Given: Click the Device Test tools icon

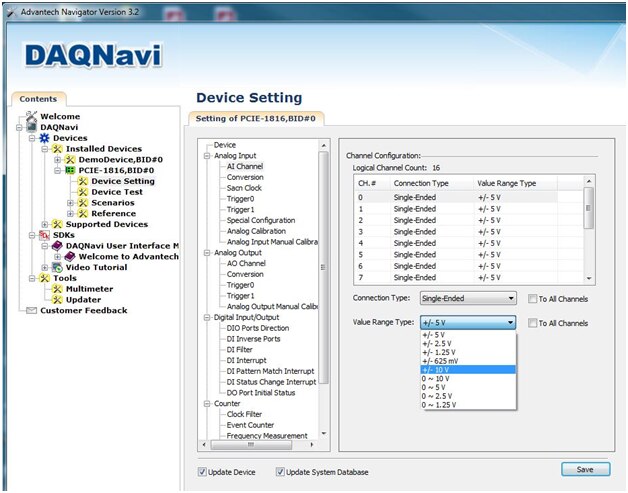Looking at the screenshot, I should 83,192.
